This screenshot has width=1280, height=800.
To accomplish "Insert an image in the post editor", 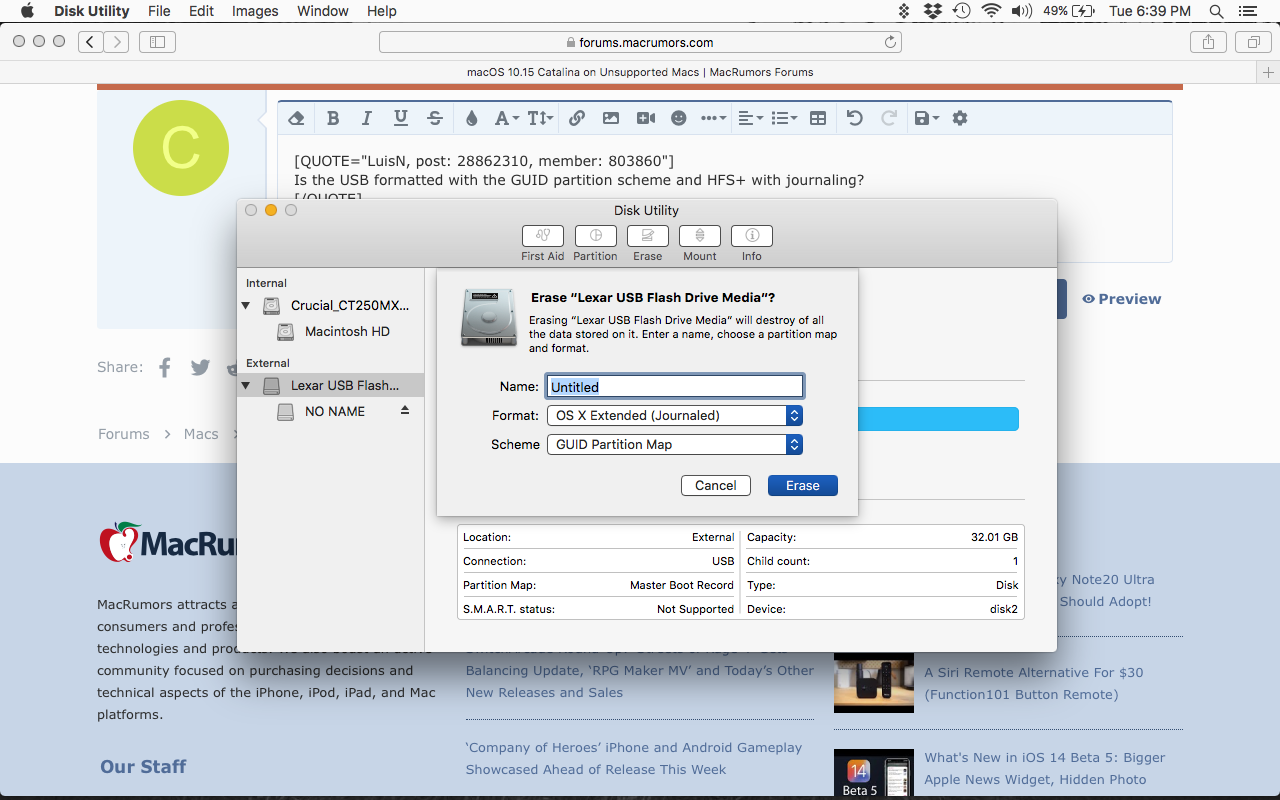I will [x=611, y=118].
